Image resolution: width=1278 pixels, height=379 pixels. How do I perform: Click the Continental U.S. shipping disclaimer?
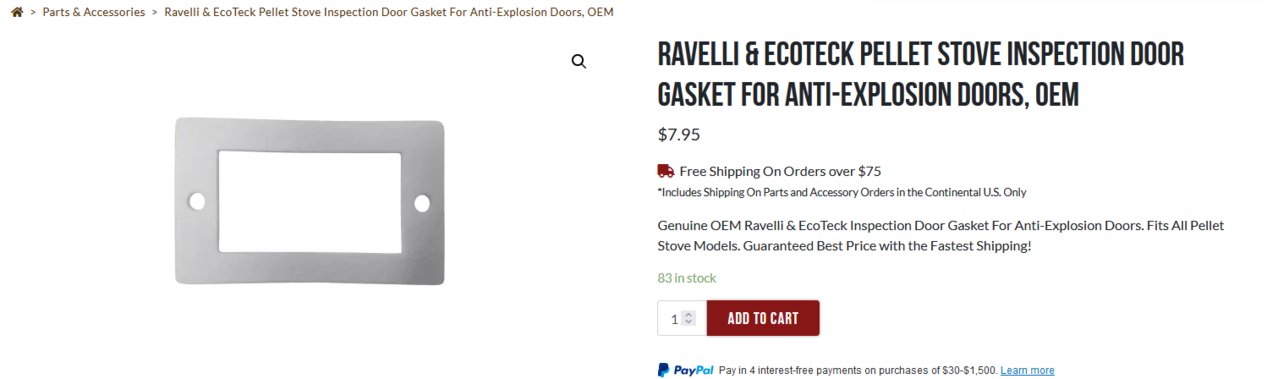point(842,192)
